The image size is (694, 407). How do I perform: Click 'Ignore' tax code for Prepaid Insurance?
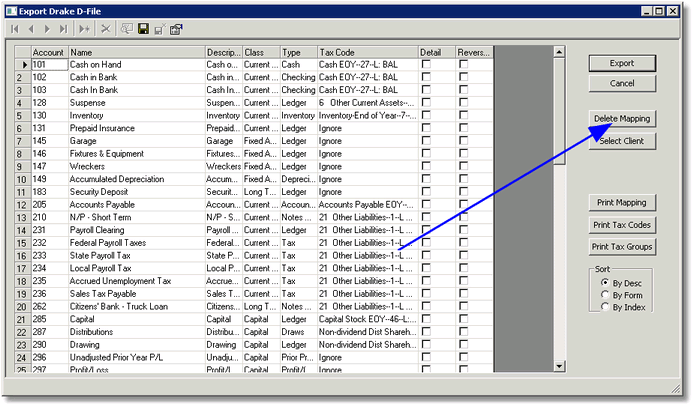coord(368,128)
